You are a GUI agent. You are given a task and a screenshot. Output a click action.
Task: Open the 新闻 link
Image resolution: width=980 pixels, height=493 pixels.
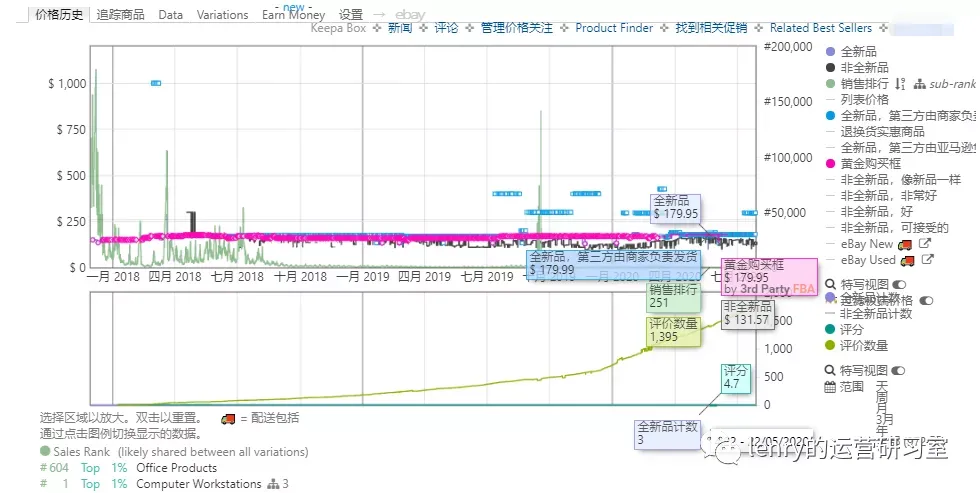(400, 28)
